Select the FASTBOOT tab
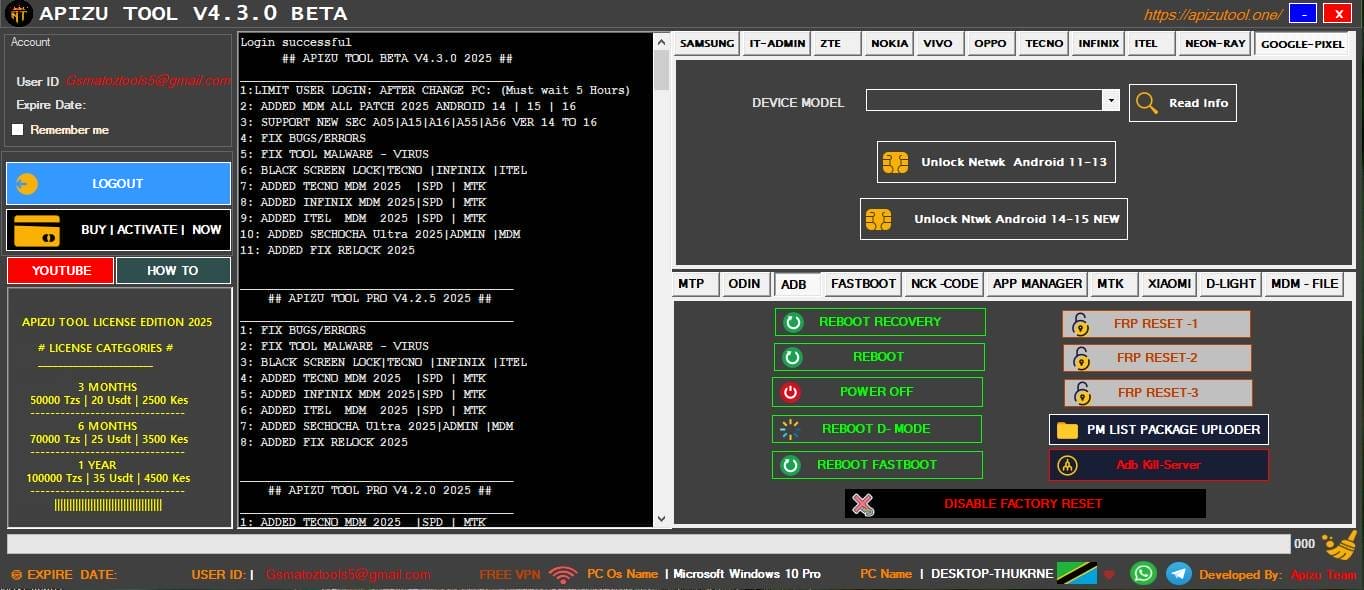1364x590 pixels. click(861, 283)
